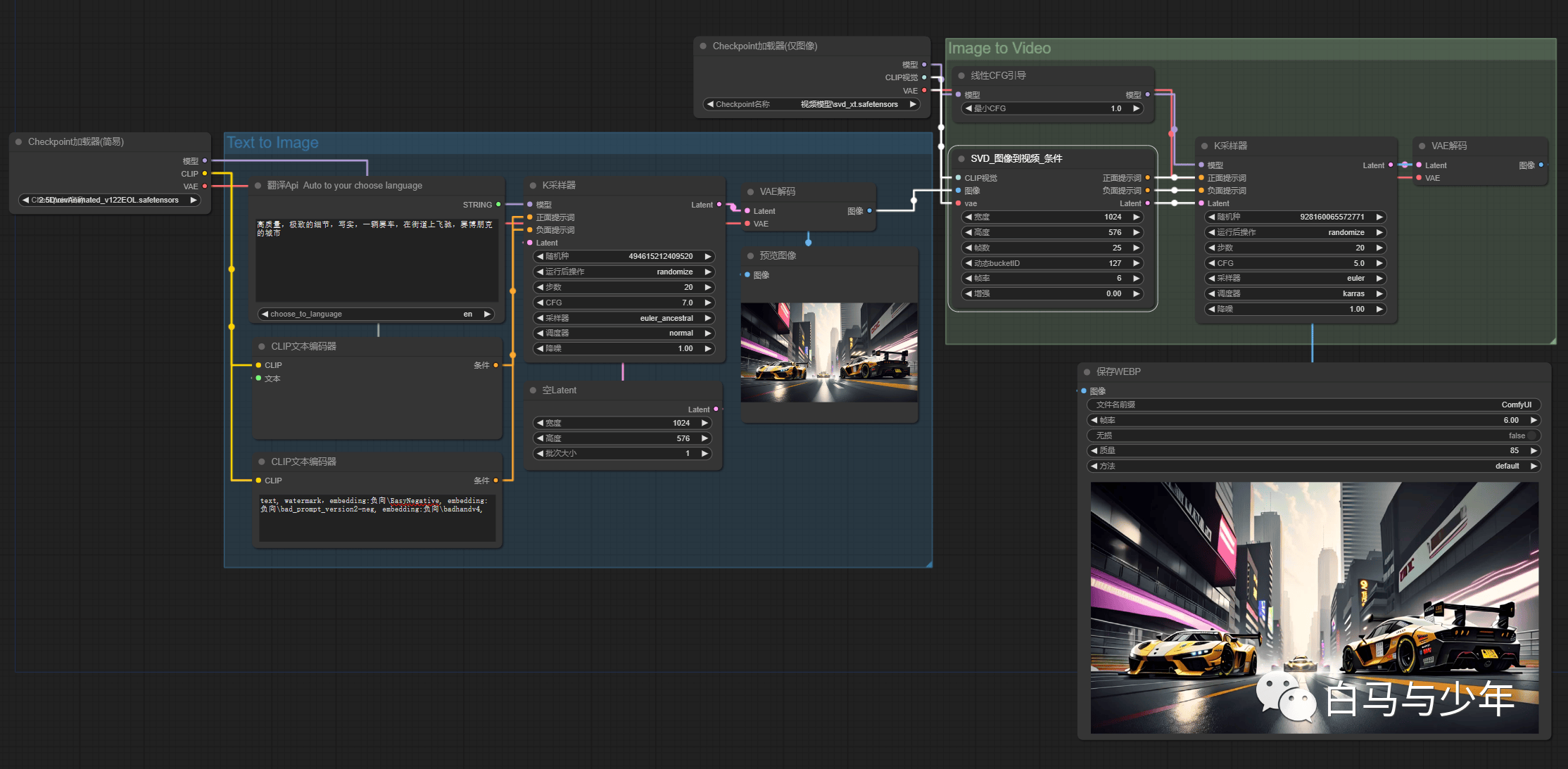The image size is (1568, 769).
Task: Select the Text to Image group title
Action: point(272,143)
